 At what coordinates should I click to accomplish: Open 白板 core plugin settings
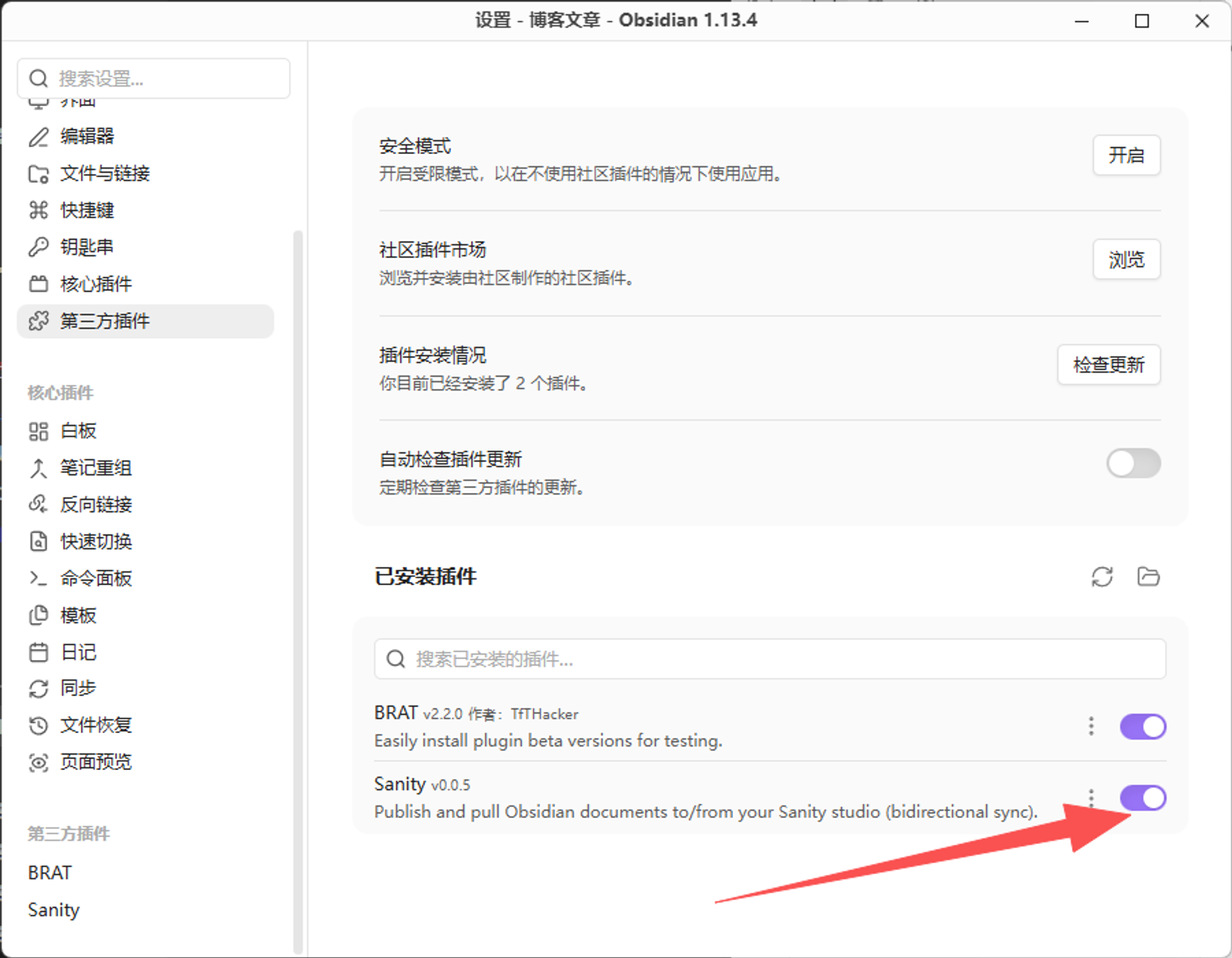[146, 430]
